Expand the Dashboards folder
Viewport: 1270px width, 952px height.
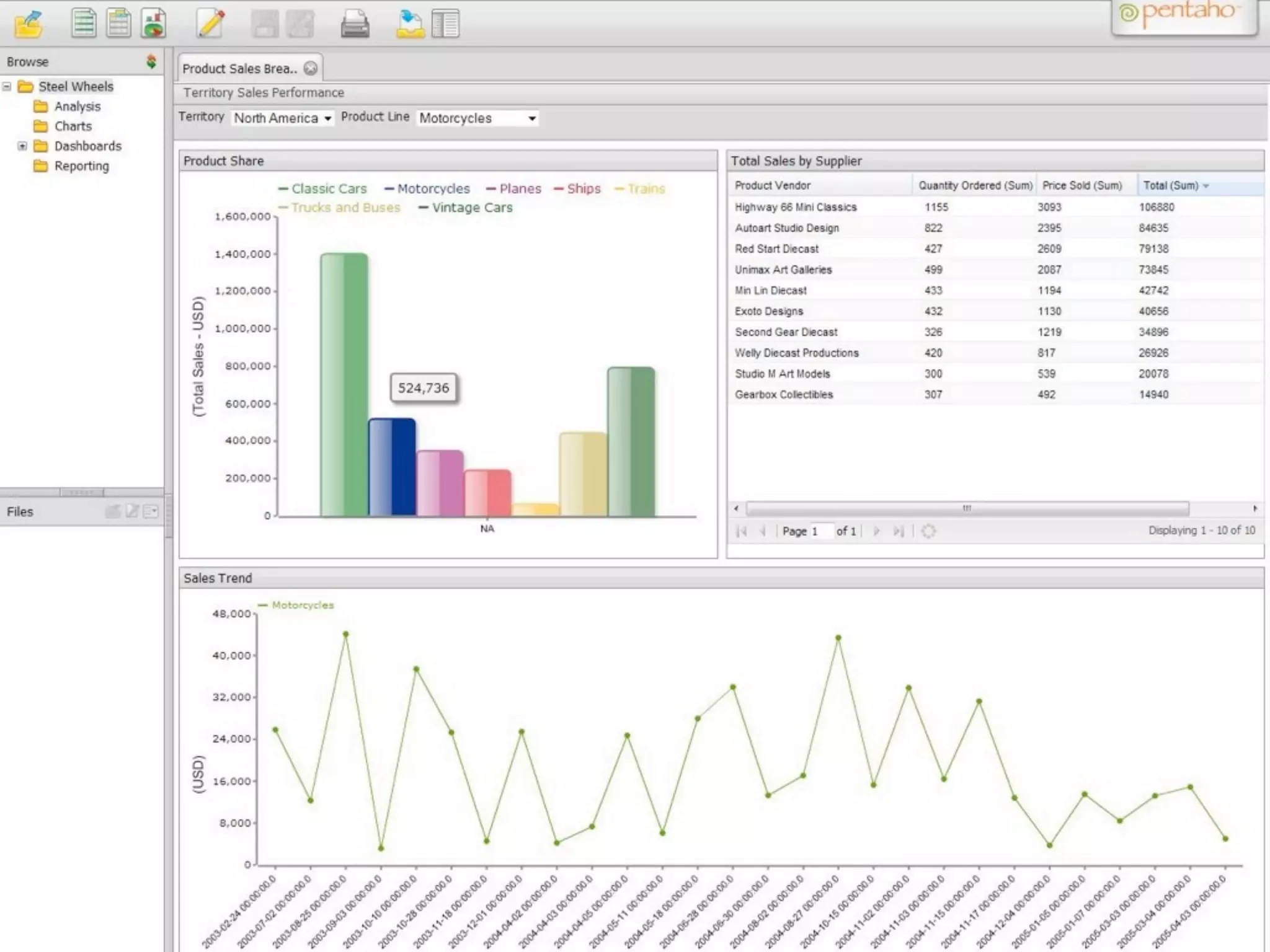22,146
